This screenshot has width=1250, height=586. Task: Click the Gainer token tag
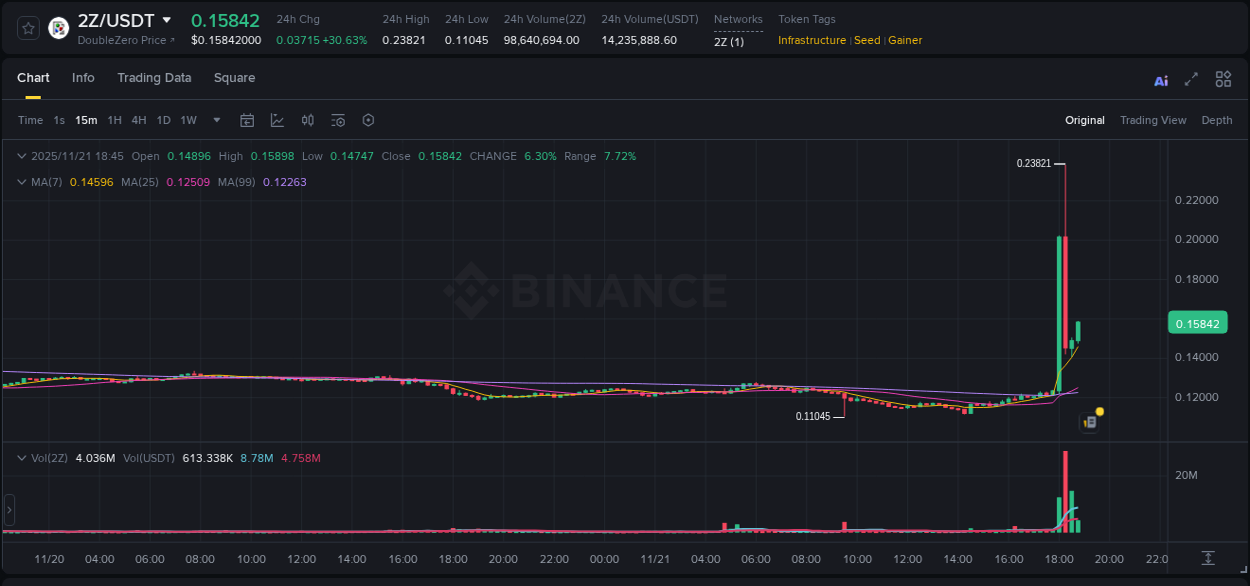(905, 40)
